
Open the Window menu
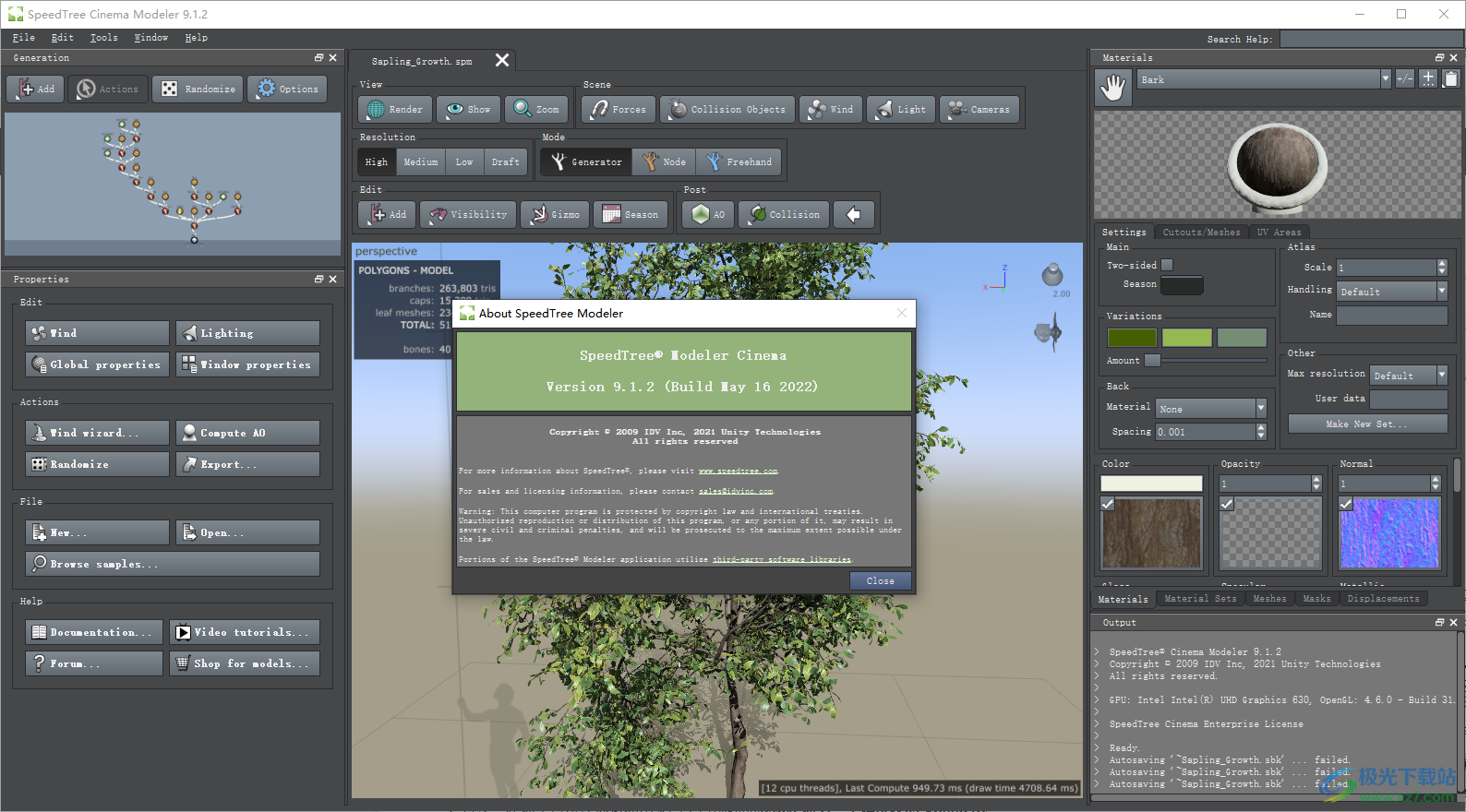click(x=150, y=38)
